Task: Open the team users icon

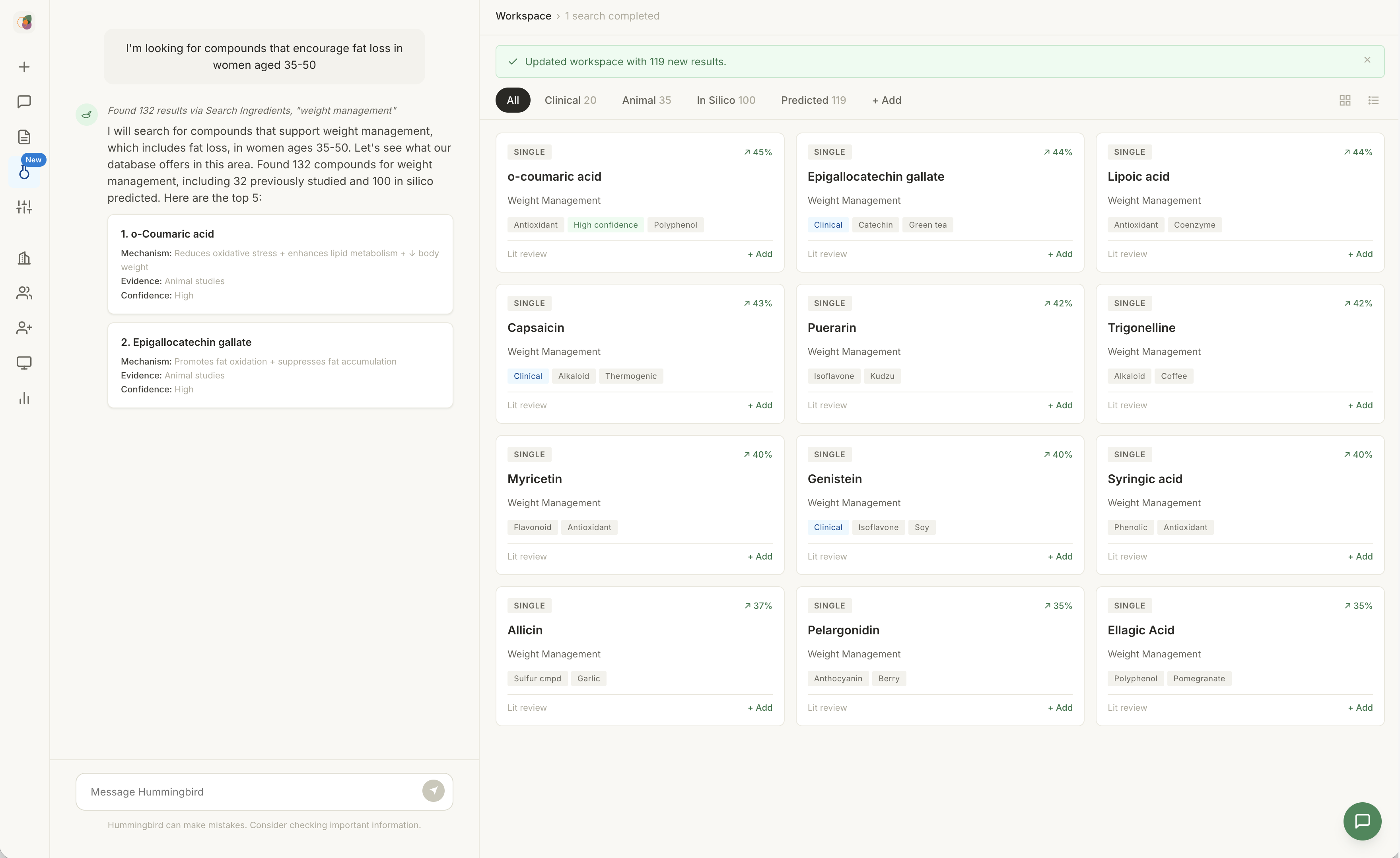Action: point(24,293)
